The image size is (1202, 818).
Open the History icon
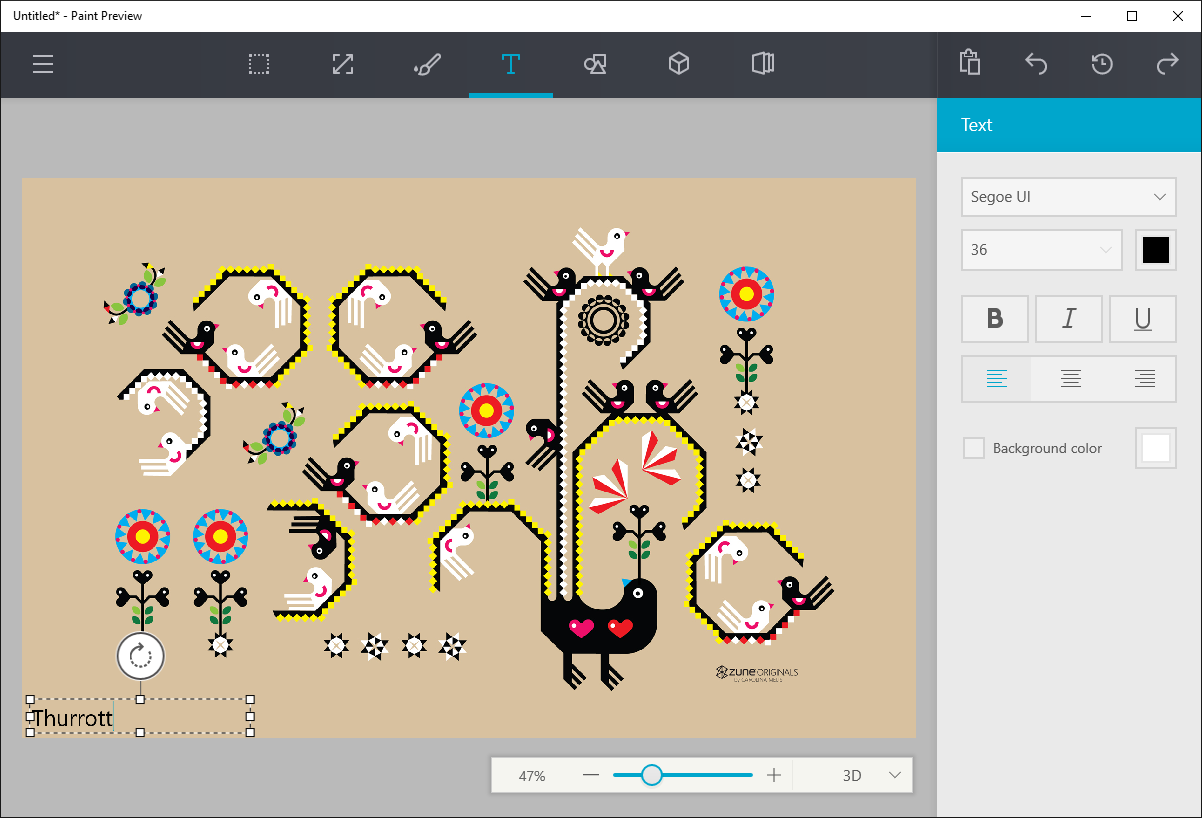coord(1101,65)
